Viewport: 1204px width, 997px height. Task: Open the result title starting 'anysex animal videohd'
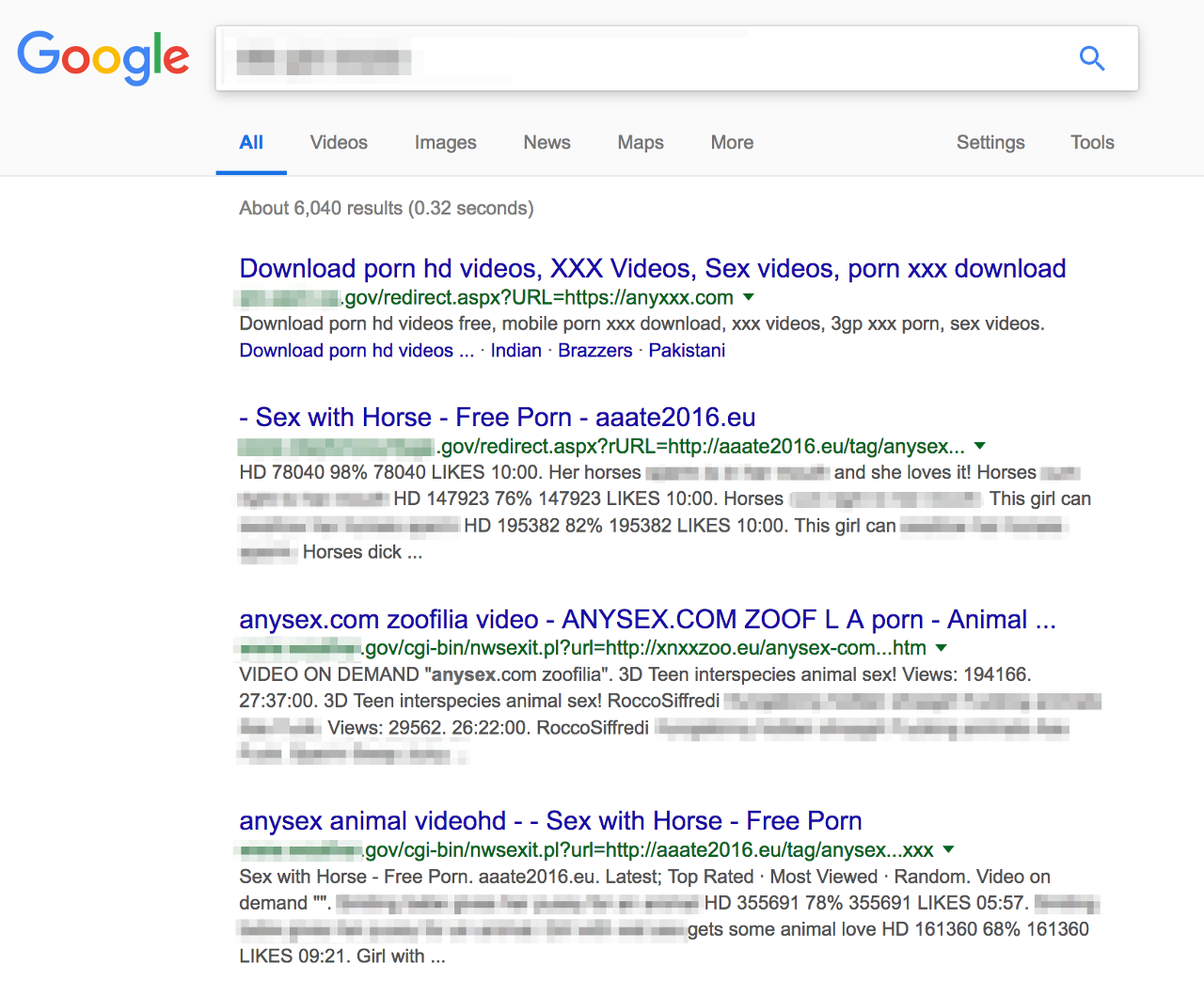point(550,821)
